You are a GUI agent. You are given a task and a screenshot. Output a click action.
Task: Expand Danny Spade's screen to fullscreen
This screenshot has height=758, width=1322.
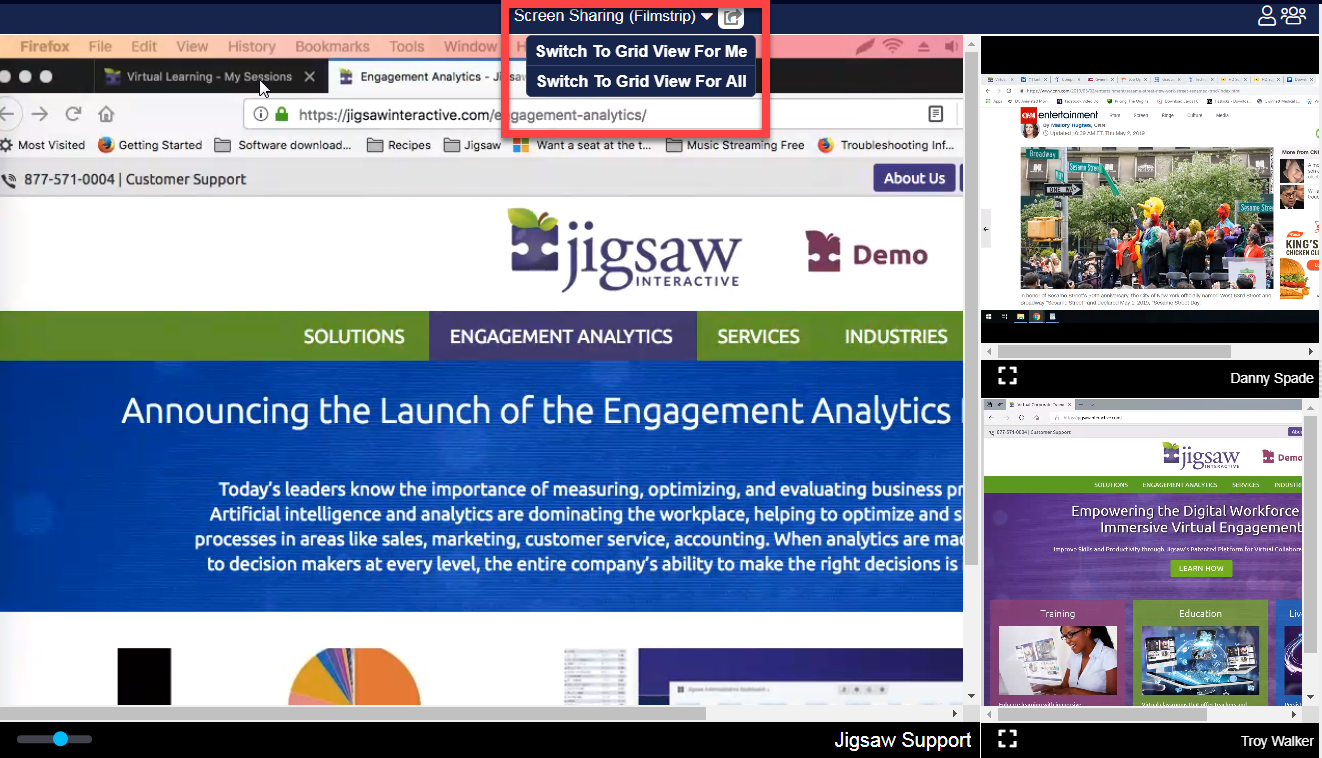point(1007,376)
